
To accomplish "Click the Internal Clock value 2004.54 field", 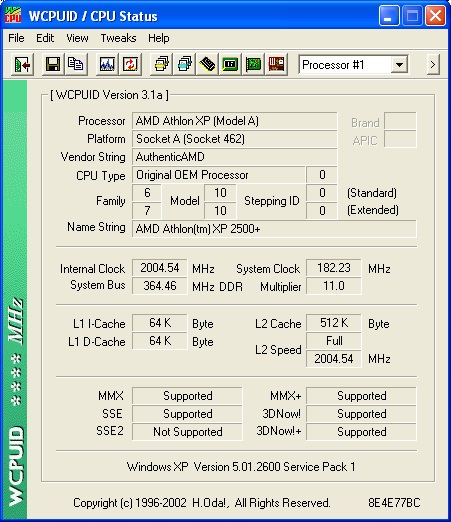I will [x=160, y=268].
